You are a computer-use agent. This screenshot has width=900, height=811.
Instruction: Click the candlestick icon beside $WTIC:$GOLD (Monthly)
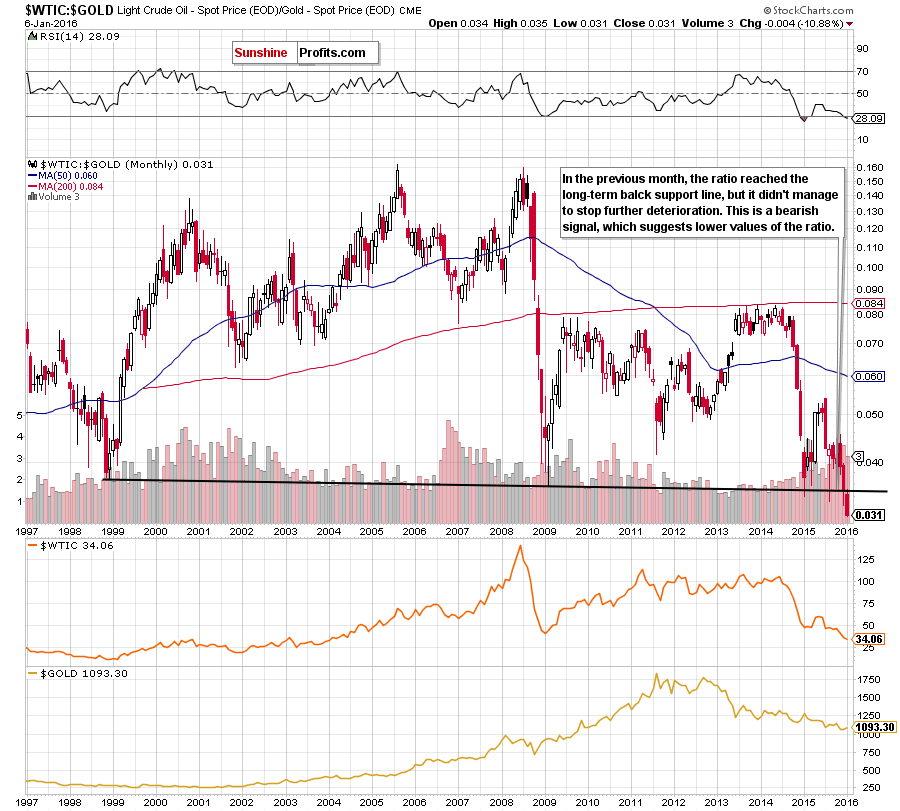coord(33,165)
